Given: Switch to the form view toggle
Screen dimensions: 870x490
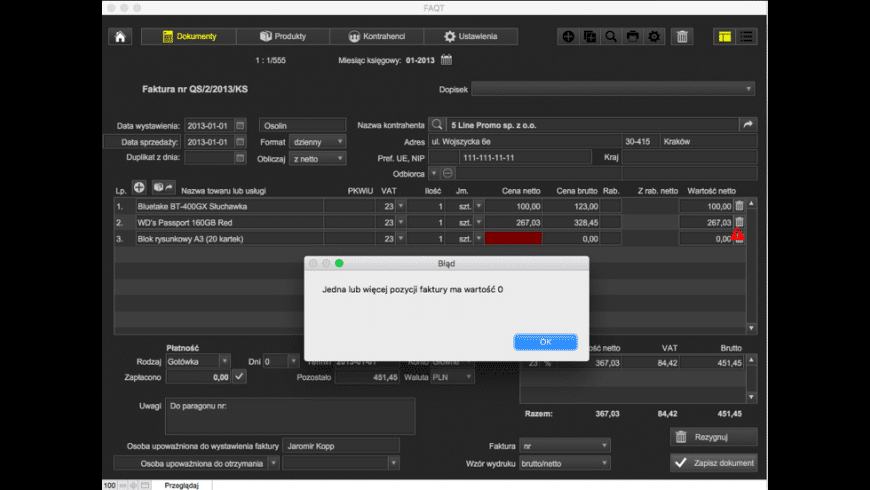Looking at the screenshot, I should (x=723, y=37).
